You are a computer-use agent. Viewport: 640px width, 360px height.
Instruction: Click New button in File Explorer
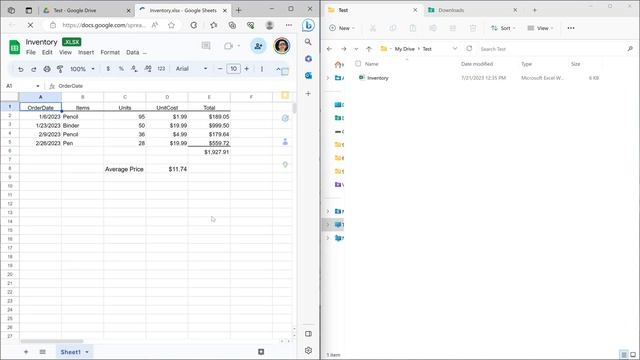coord(342,28)
